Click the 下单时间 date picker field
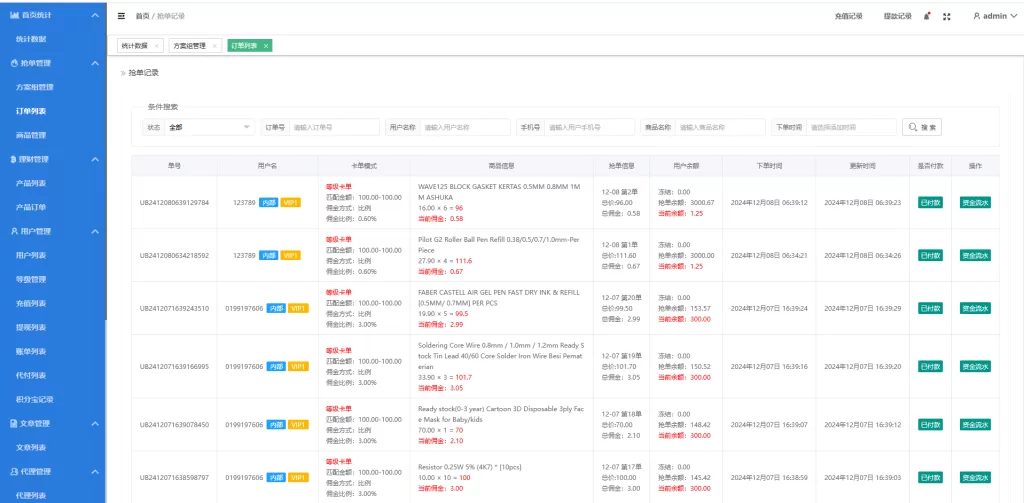The height and width of the screenshot is (503, 1024). (x=850, y=127)
